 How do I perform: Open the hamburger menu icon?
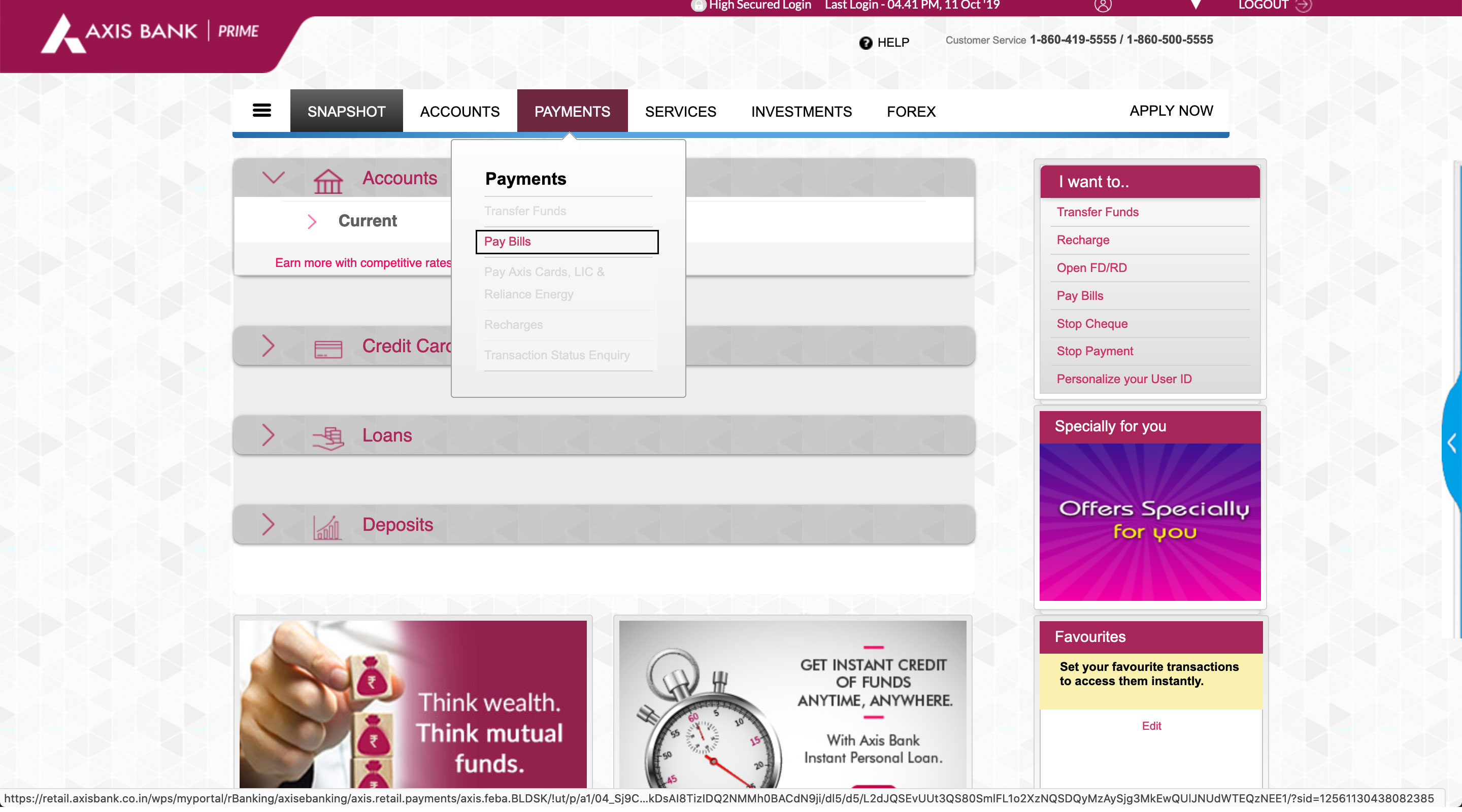pos(261,111)
